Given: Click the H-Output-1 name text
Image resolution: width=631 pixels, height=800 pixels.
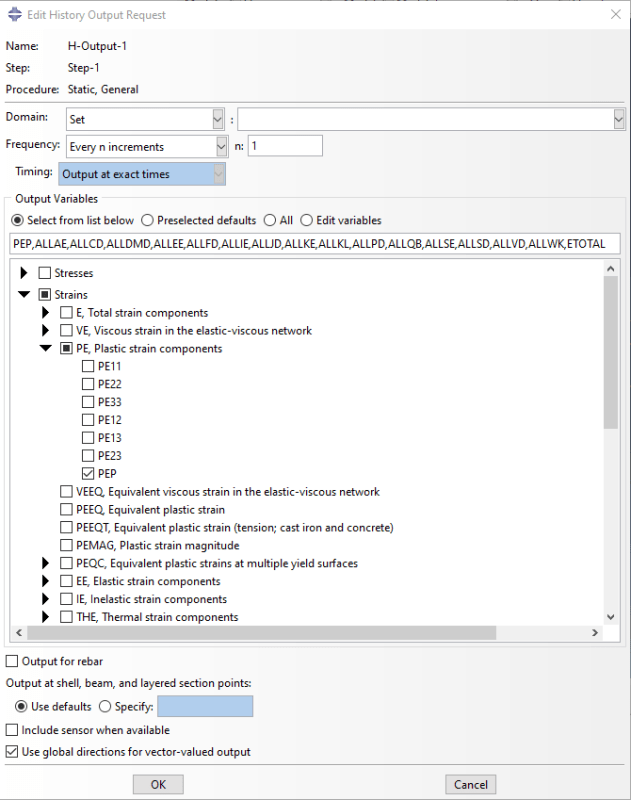Looking at the screenshot, I should click(x=97, y=46).
